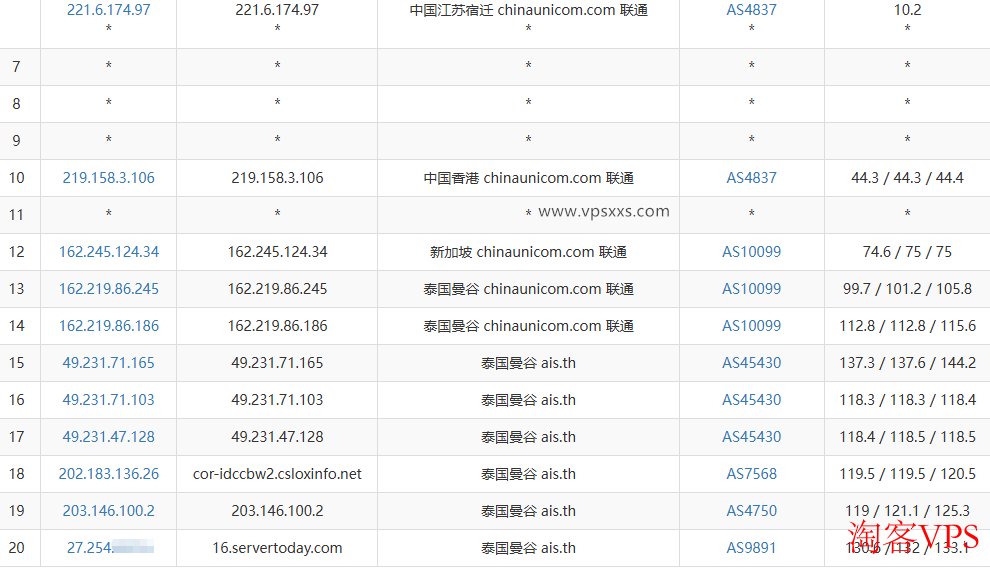Open the 49.231.71.165 IP link
Image resolution: width=990 pixels, height=569 pixels.
tap(108, 363)
